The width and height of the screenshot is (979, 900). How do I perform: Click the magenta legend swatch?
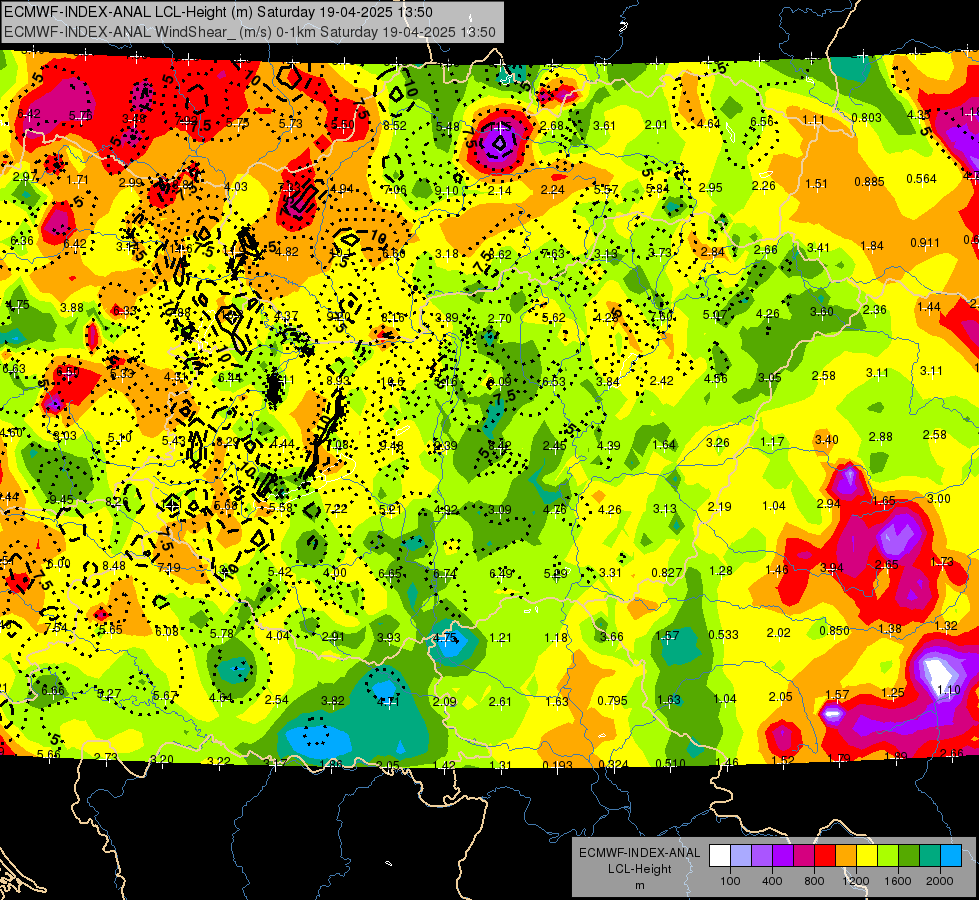[804, 856]
